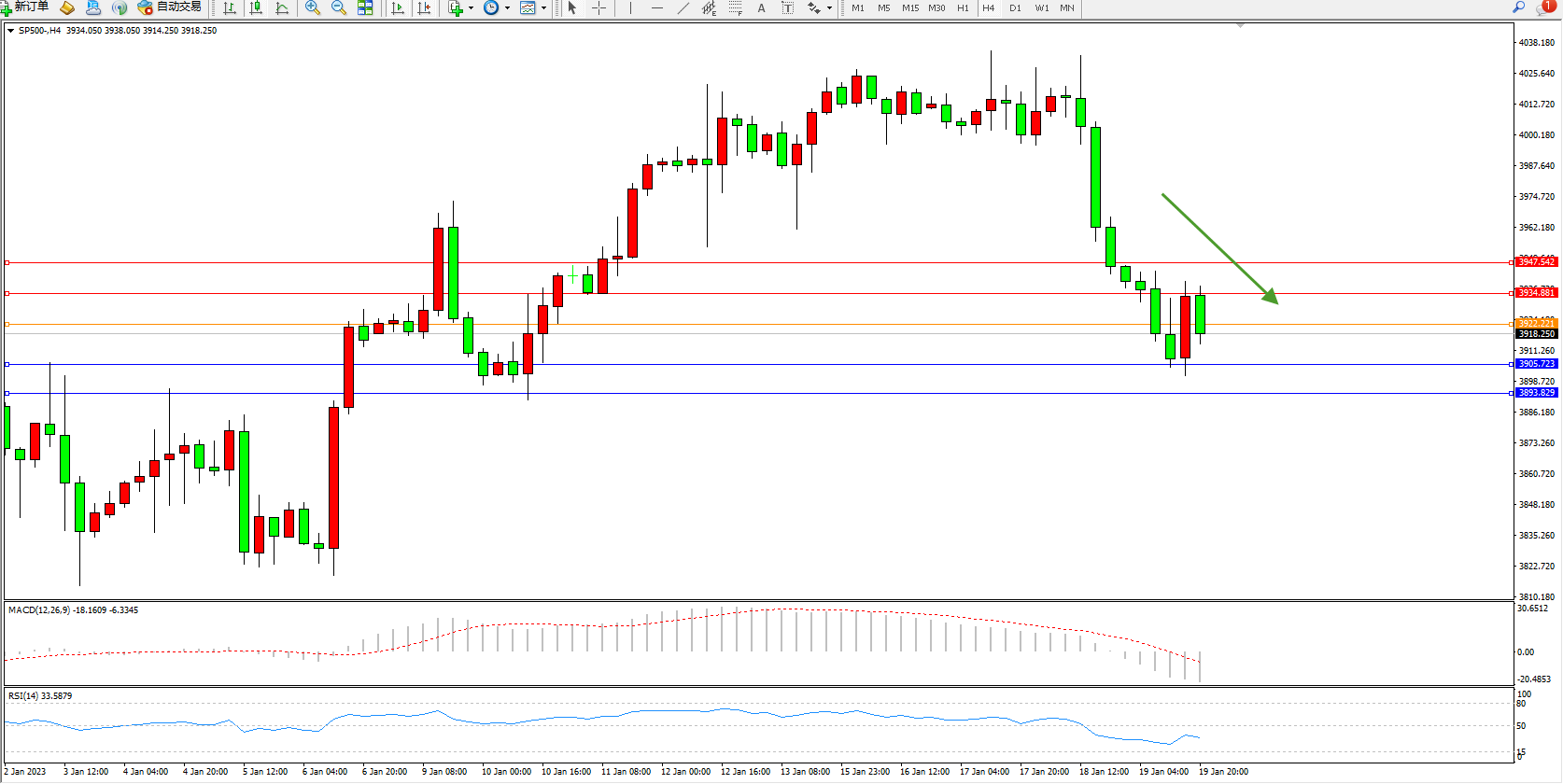Click the 新订单 new order button

pyautogui.click(x=26, y=7)
